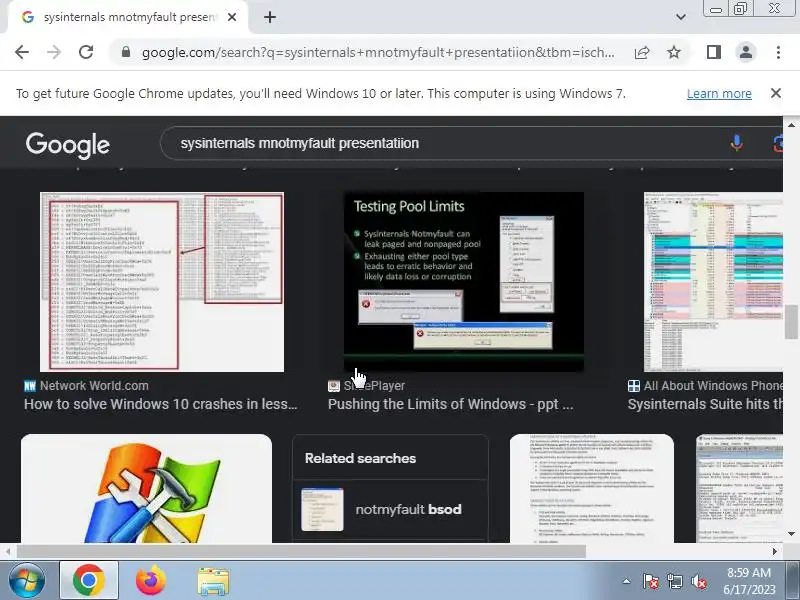This screenshot has height=600, width=800.
Task: Open the Chrome three-dot menu
Action: click(778, 52)
